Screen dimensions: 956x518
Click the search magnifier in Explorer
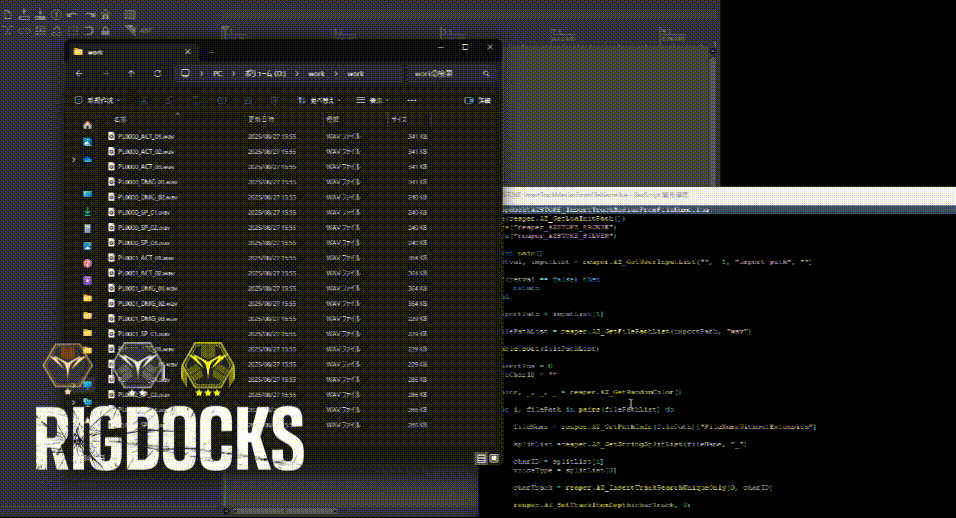coord(486,73)
